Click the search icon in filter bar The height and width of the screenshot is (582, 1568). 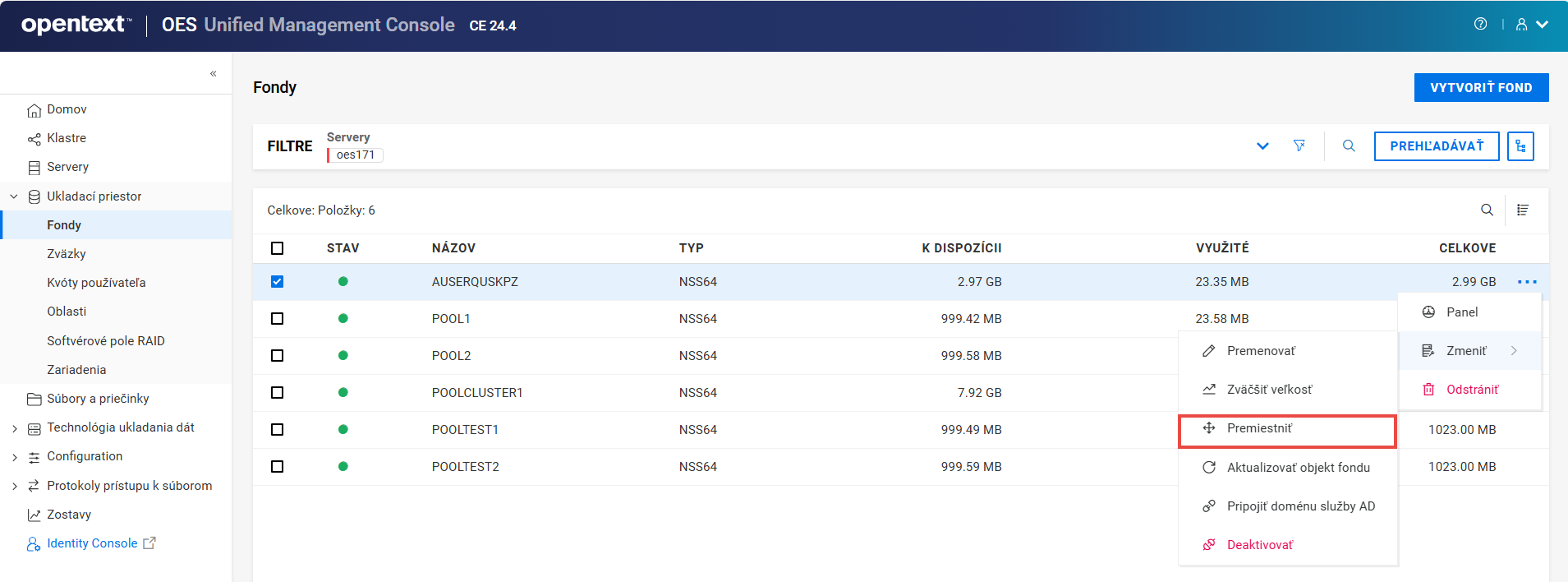1349,145
